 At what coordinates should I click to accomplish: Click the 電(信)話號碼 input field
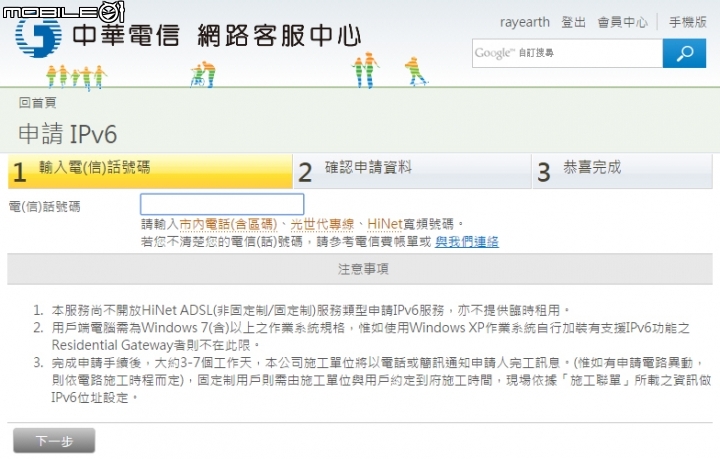pos(222,204)
